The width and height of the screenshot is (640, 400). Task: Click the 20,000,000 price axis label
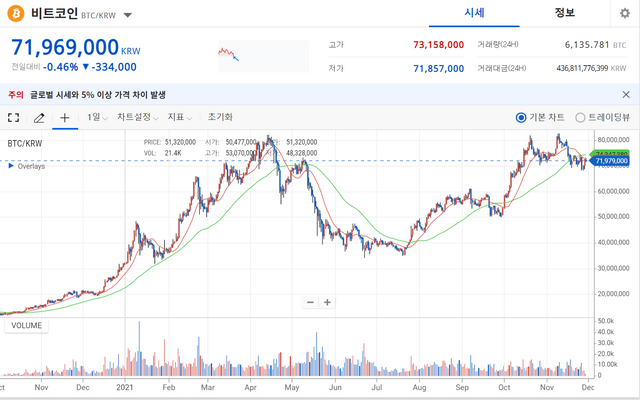[613, 294]
